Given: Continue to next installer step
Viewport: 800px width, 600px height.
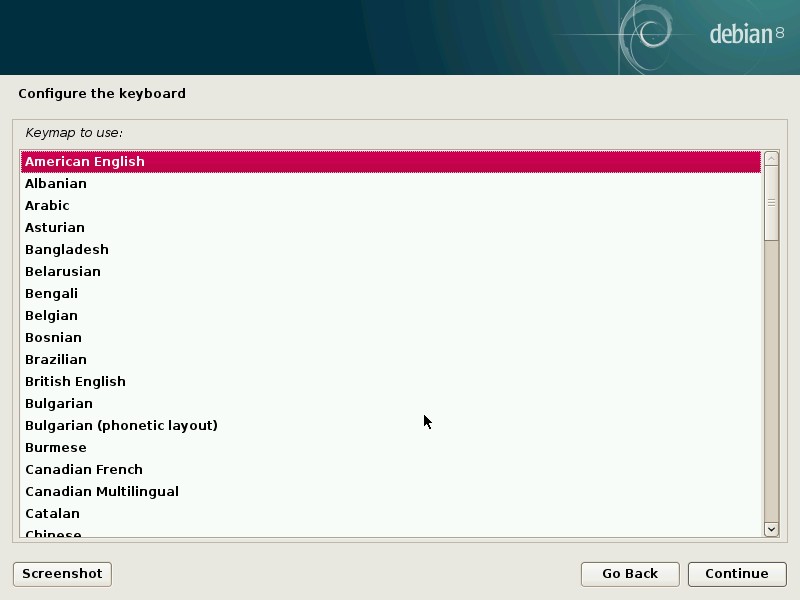Looking at the screenshot, I should (x=737, y=574).
